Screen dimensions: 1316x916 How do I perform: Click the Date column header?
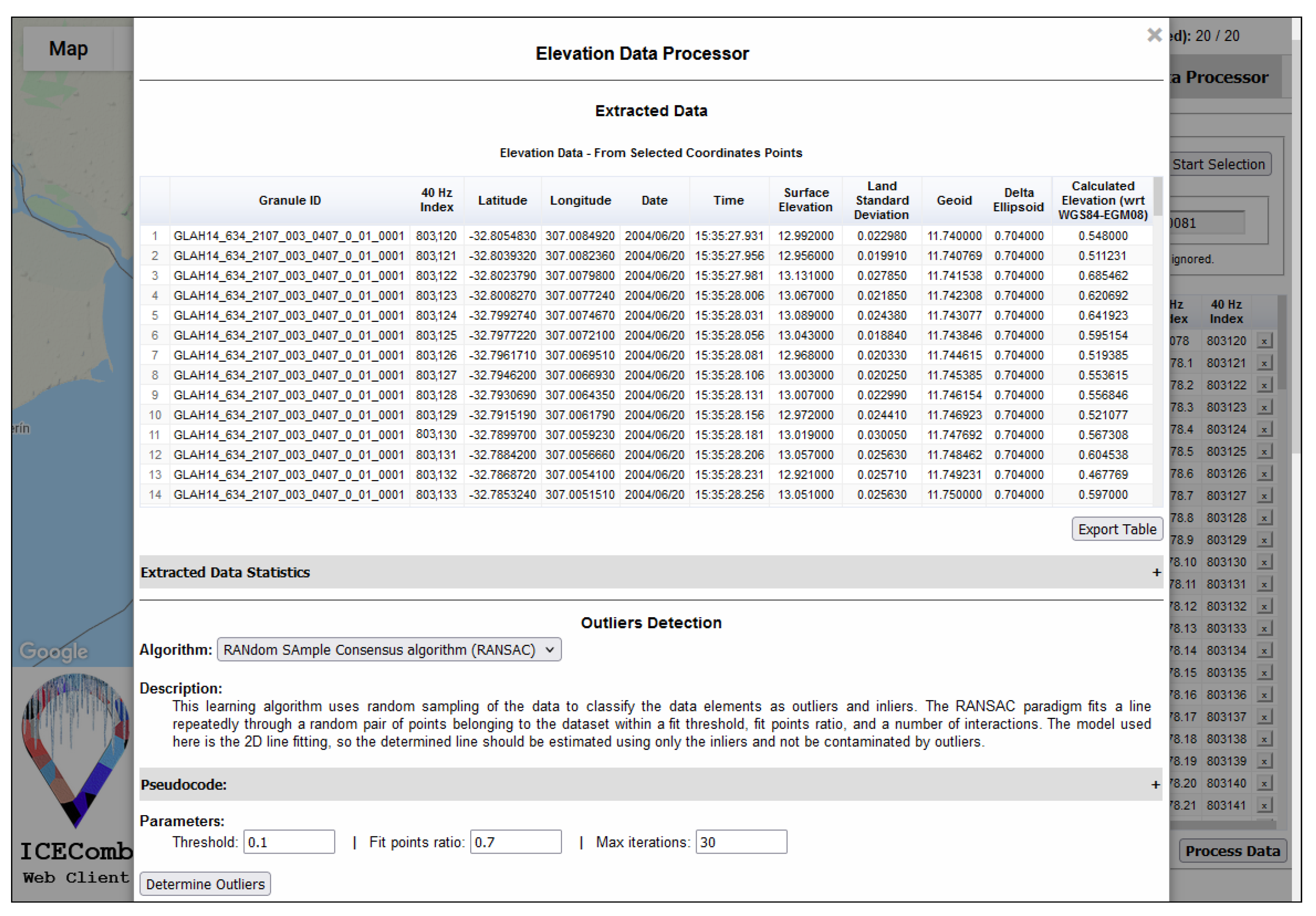654,201
